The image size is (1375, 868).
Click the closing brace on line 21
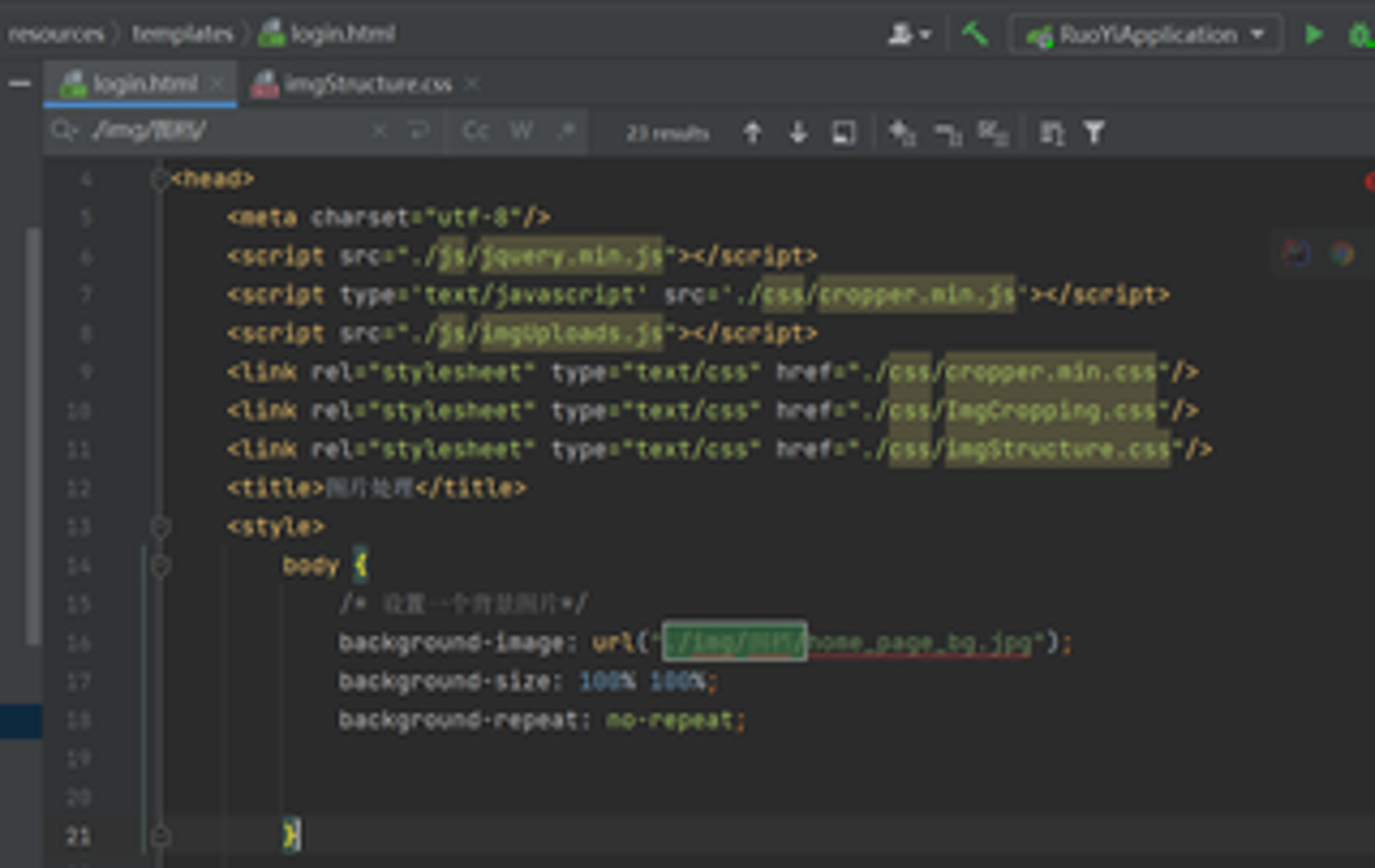coord(291,836)
